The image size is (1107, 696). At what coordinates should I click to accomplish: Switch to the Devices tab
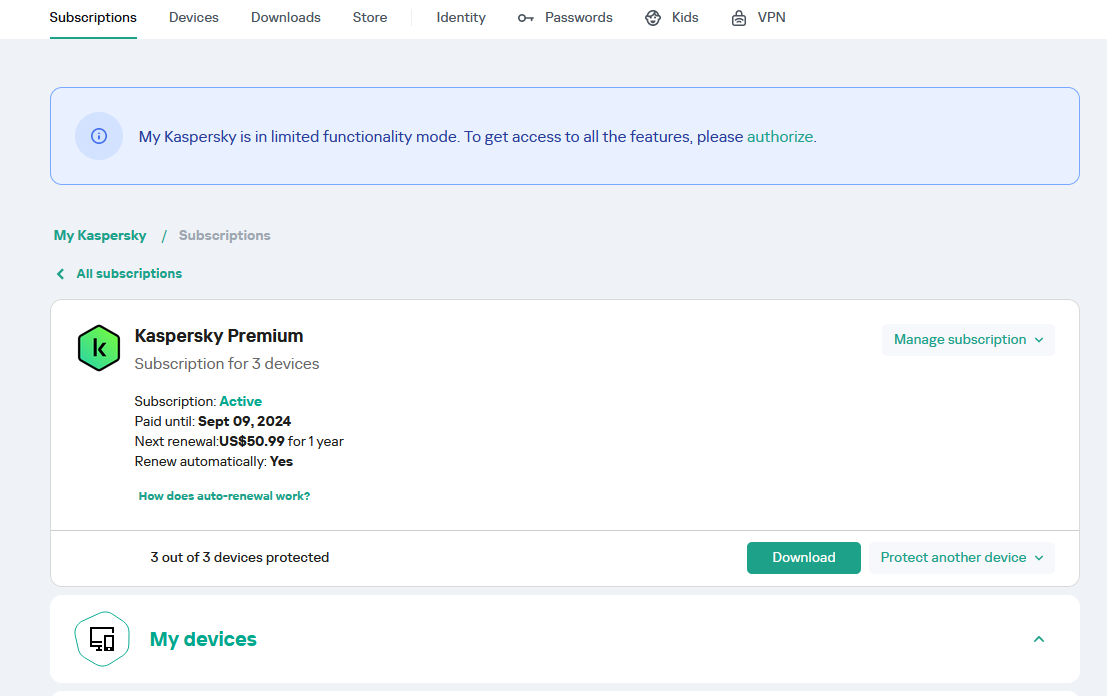point(194,18)
